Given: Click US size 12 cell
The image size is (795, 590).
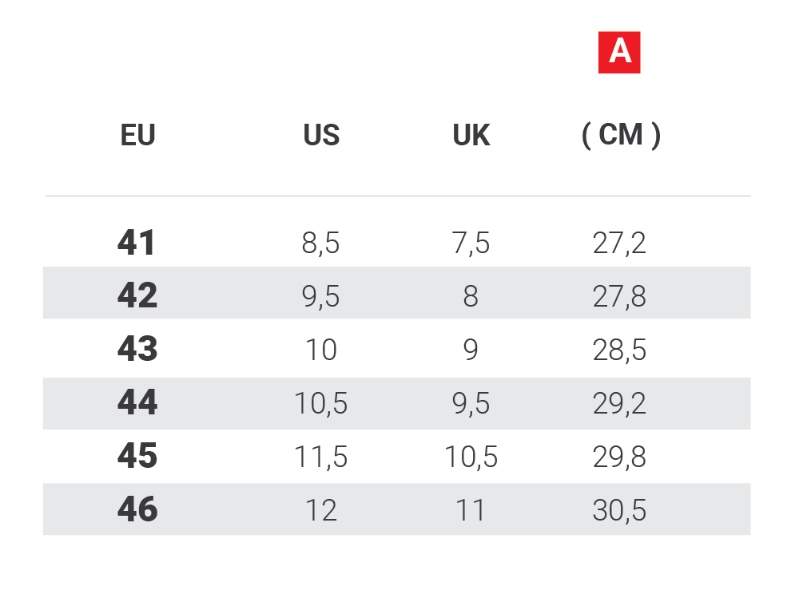Looking at the screenshot, I should coord(321,511).
